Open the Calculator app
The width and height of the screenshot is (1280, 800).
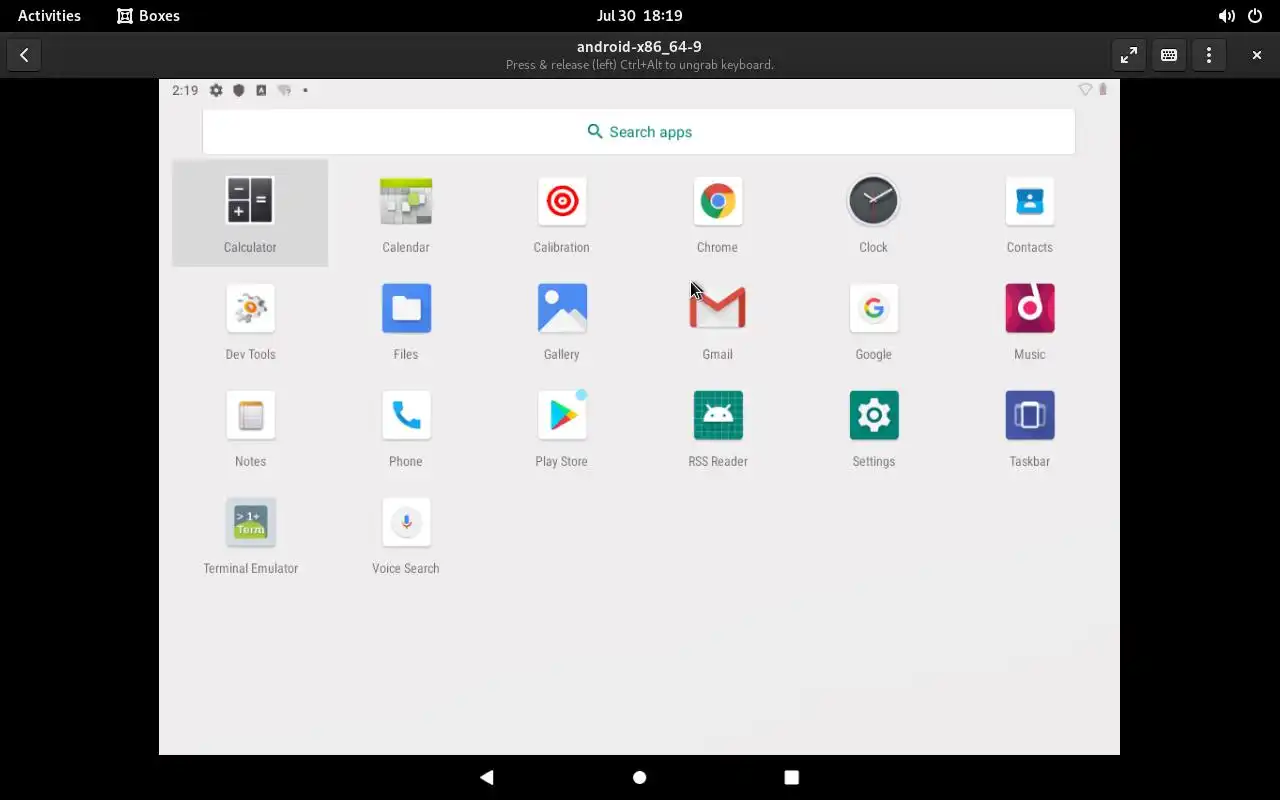(x=250, y=213)
